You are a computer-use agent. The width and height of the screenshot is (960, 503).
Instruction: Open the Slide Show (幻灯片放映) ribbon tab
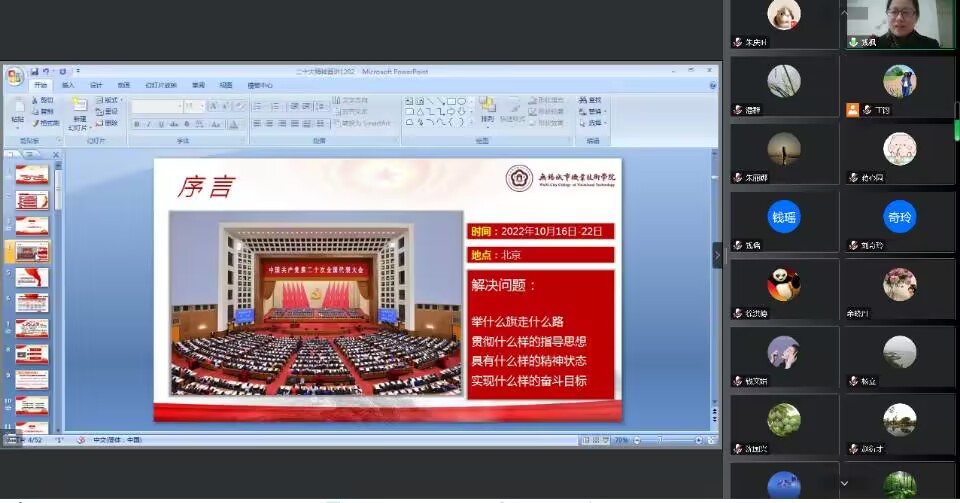tap(159, 86)
